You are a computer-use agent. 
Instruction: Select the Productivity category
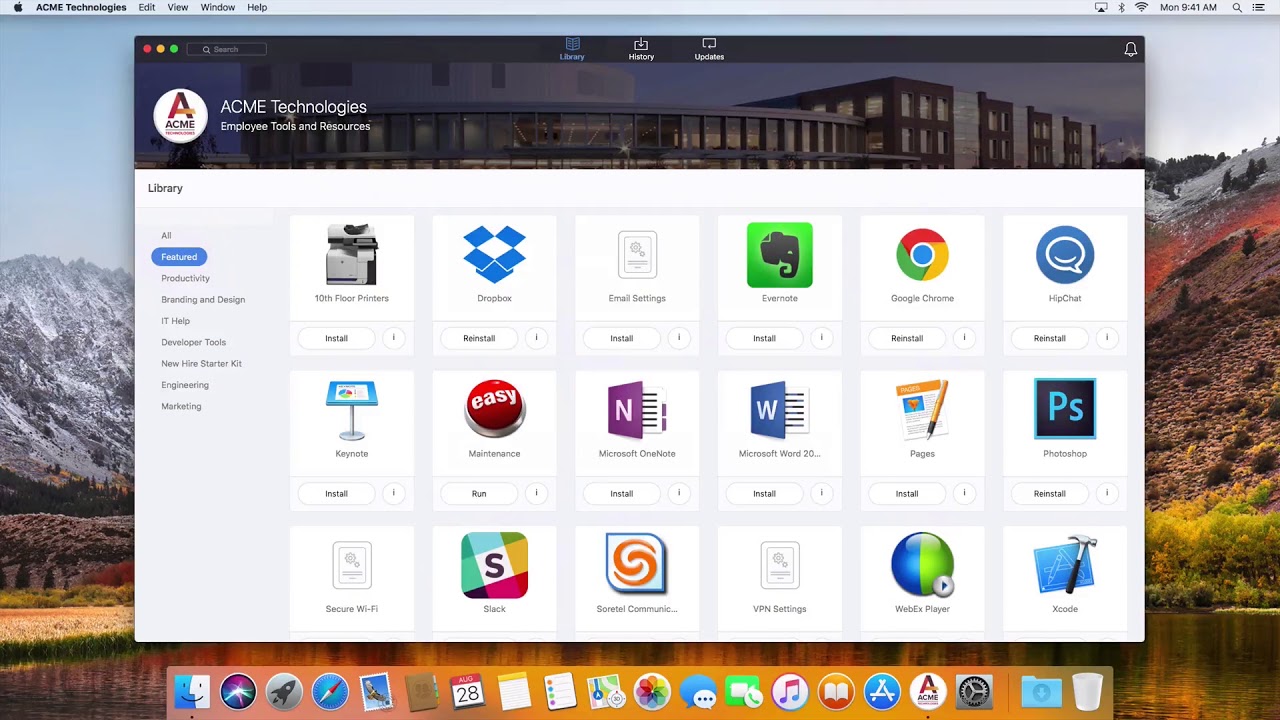click(x=185, y=278)
